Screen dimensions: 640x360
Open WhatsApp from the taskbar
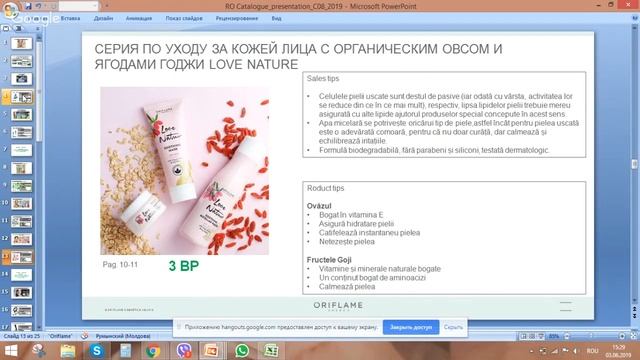(x=242, y=351)
